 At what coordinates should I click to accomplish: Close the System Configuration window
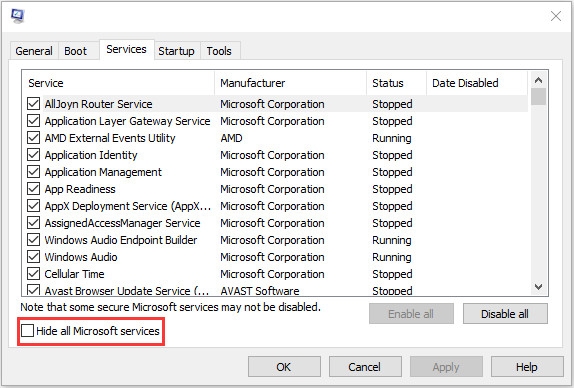(x=556, y=16)
